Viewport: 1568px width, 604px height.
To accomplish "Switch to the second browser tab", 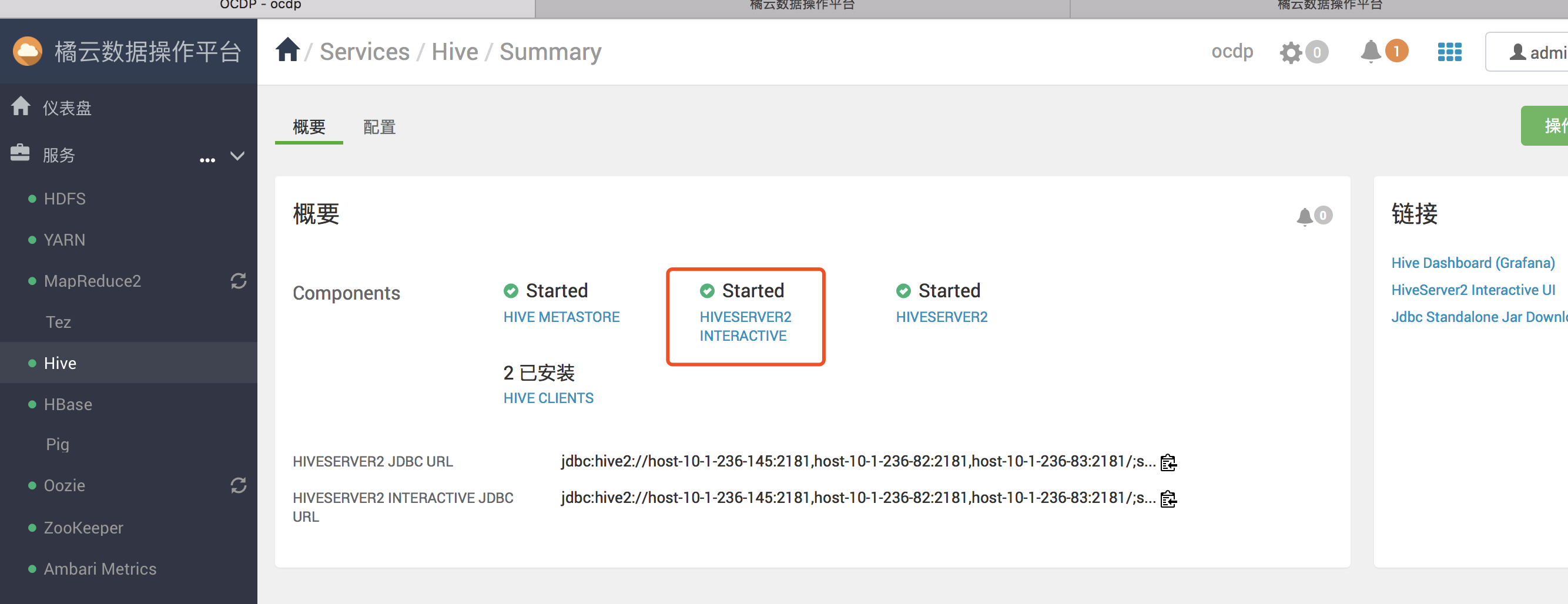I will 802,7.
